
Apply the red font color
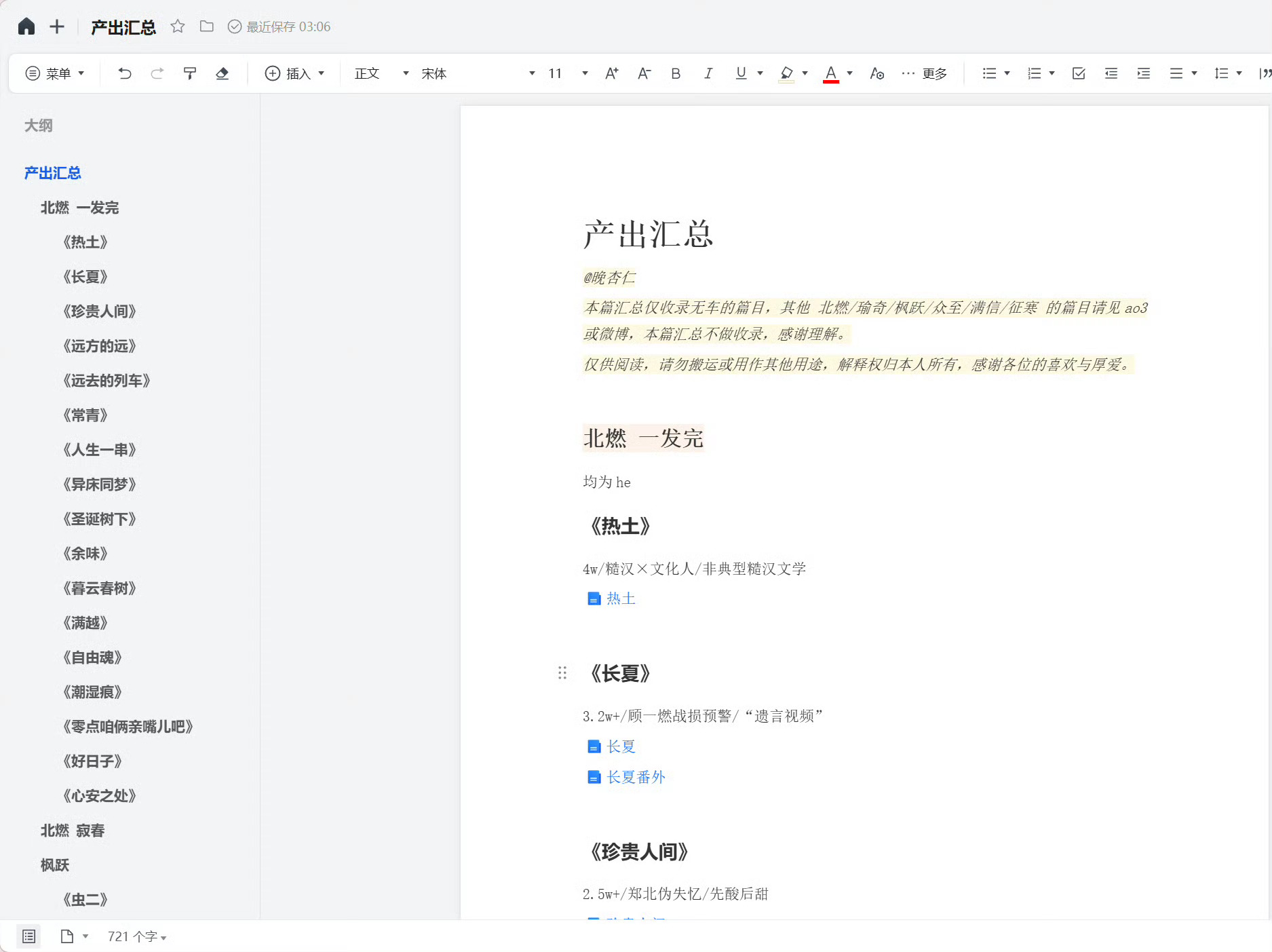click(831, 73)
